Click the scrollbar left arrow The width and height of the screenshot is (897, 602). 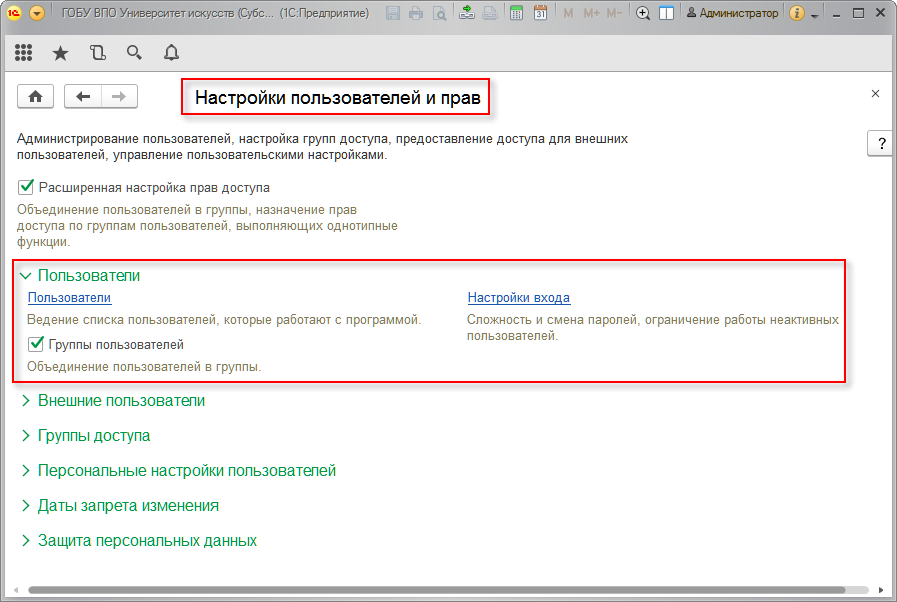15,590
